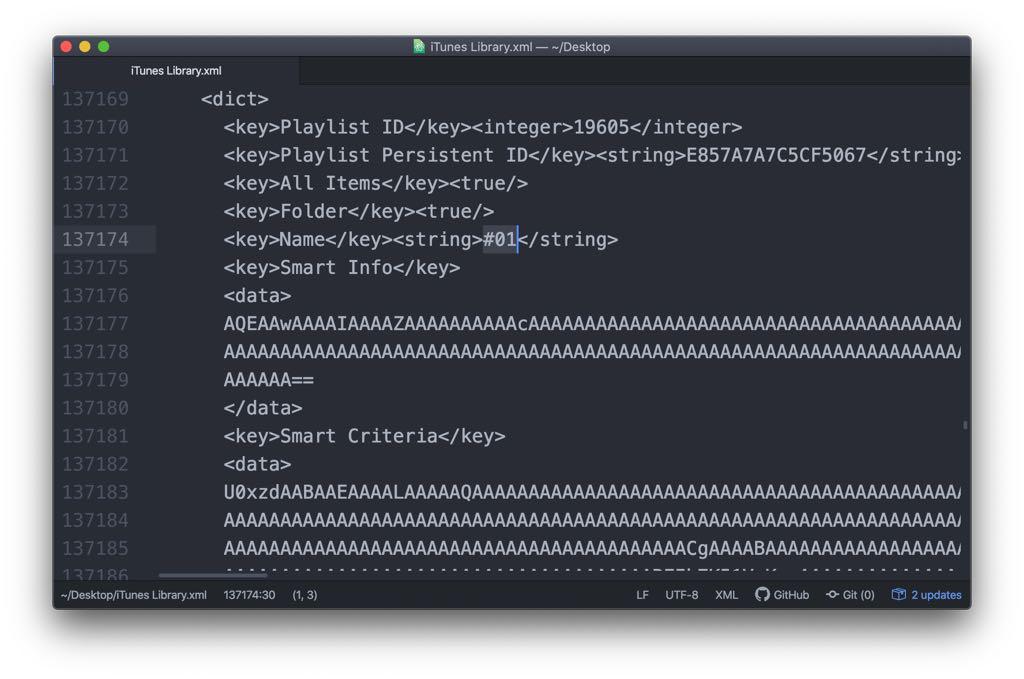Click the GitHub octocat icon in status bar

(762, 595)
